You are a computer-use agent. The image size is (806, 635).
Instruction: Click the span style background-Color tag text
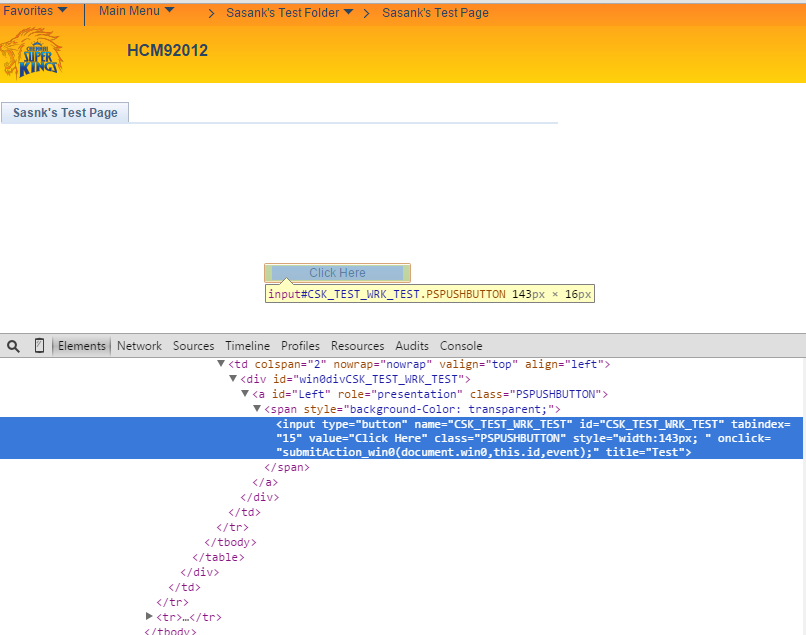pos(412,409)
